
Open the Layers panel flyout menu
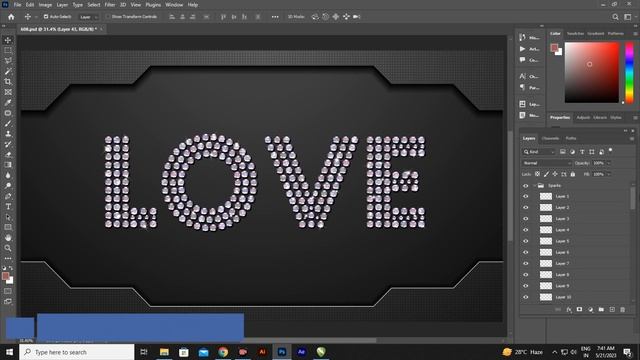tap(632, 139)
